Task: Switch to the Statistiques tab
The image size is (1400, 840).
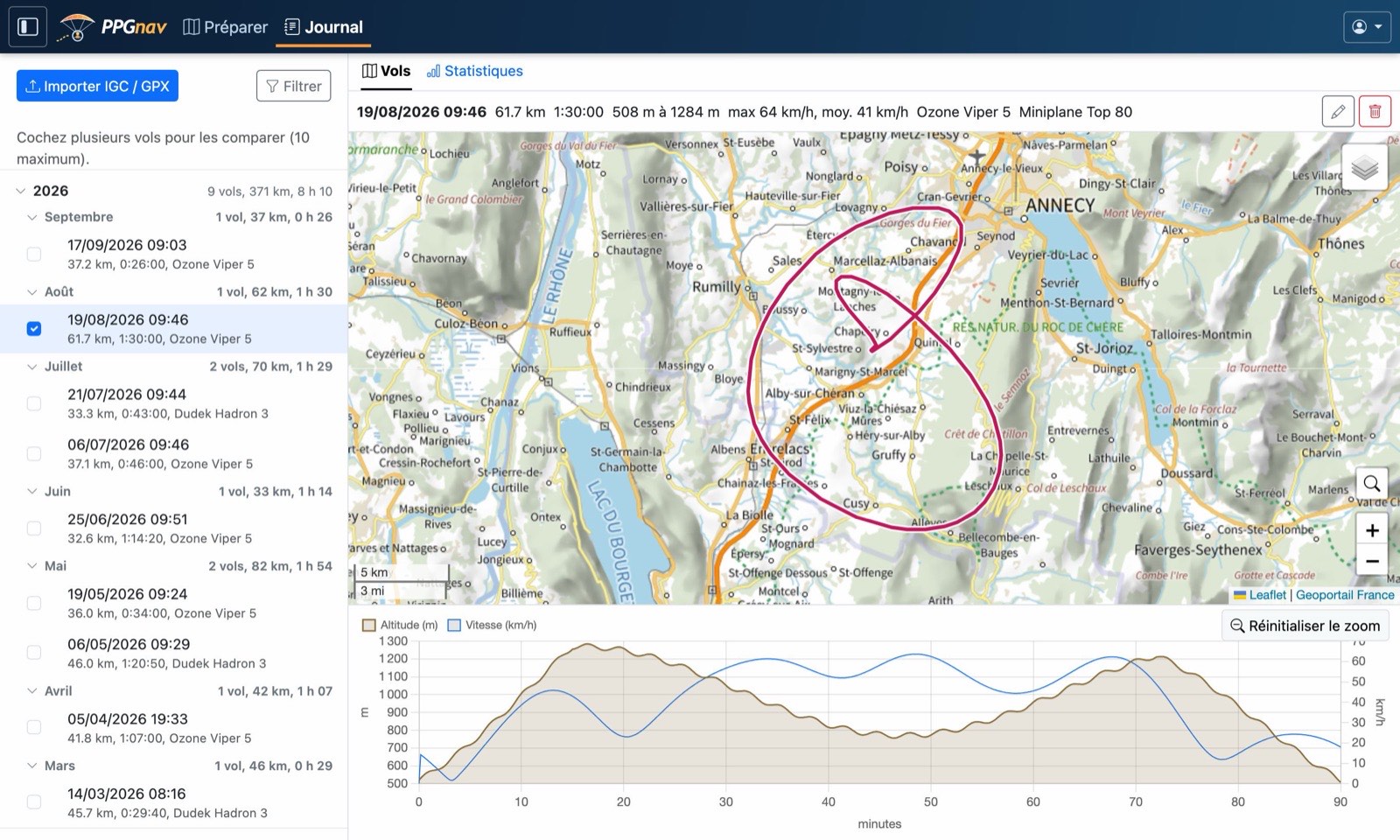Action: [x=475, y=71]
